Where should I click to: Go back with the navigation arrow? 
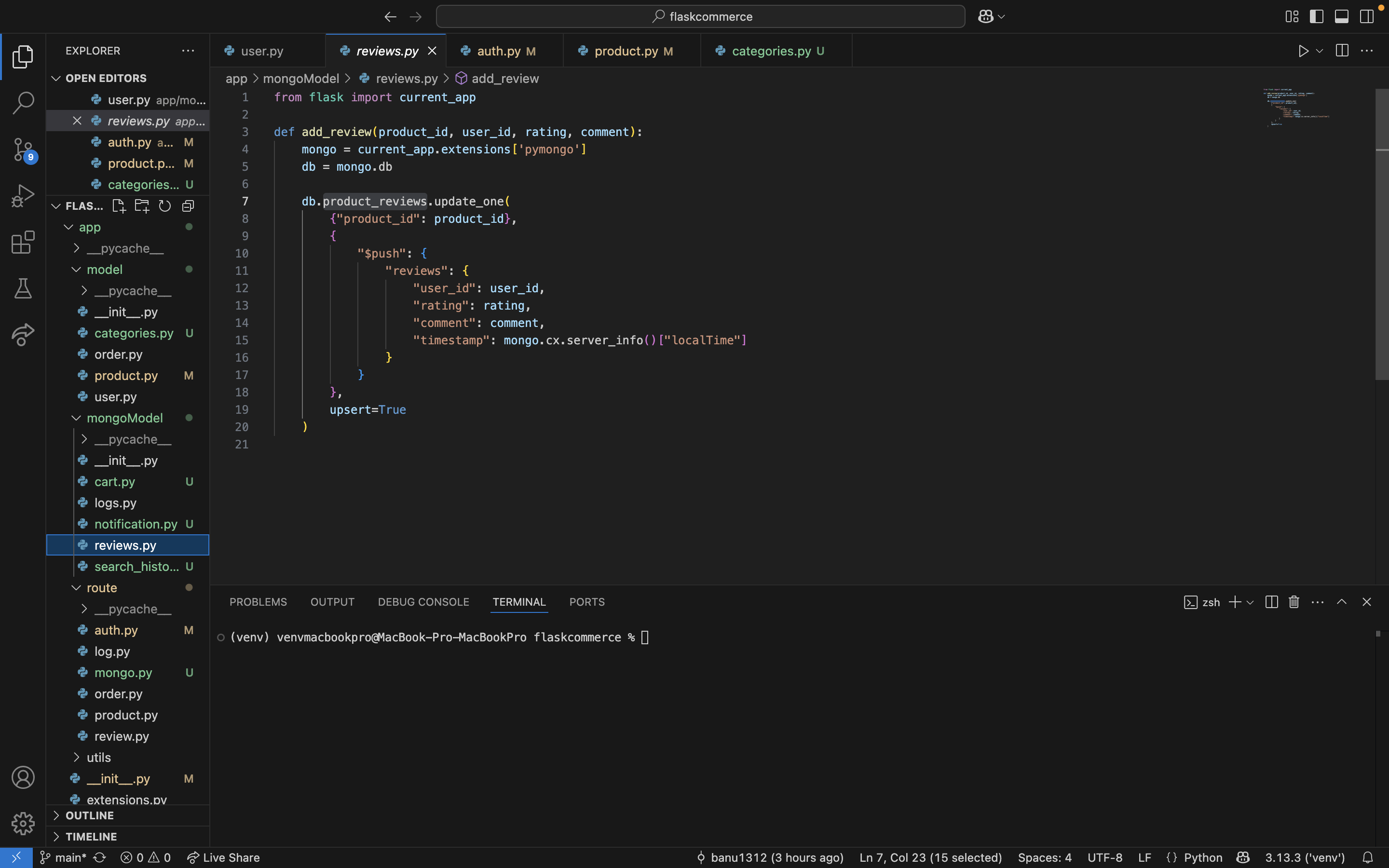pos(390,17)
